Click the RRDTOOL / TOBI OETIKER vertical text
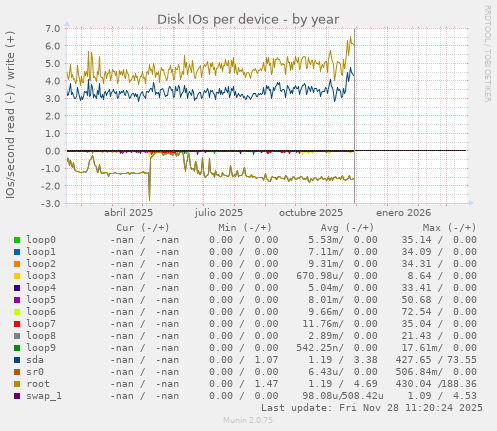This screenshot has width=497, height=431. point(487,54)
